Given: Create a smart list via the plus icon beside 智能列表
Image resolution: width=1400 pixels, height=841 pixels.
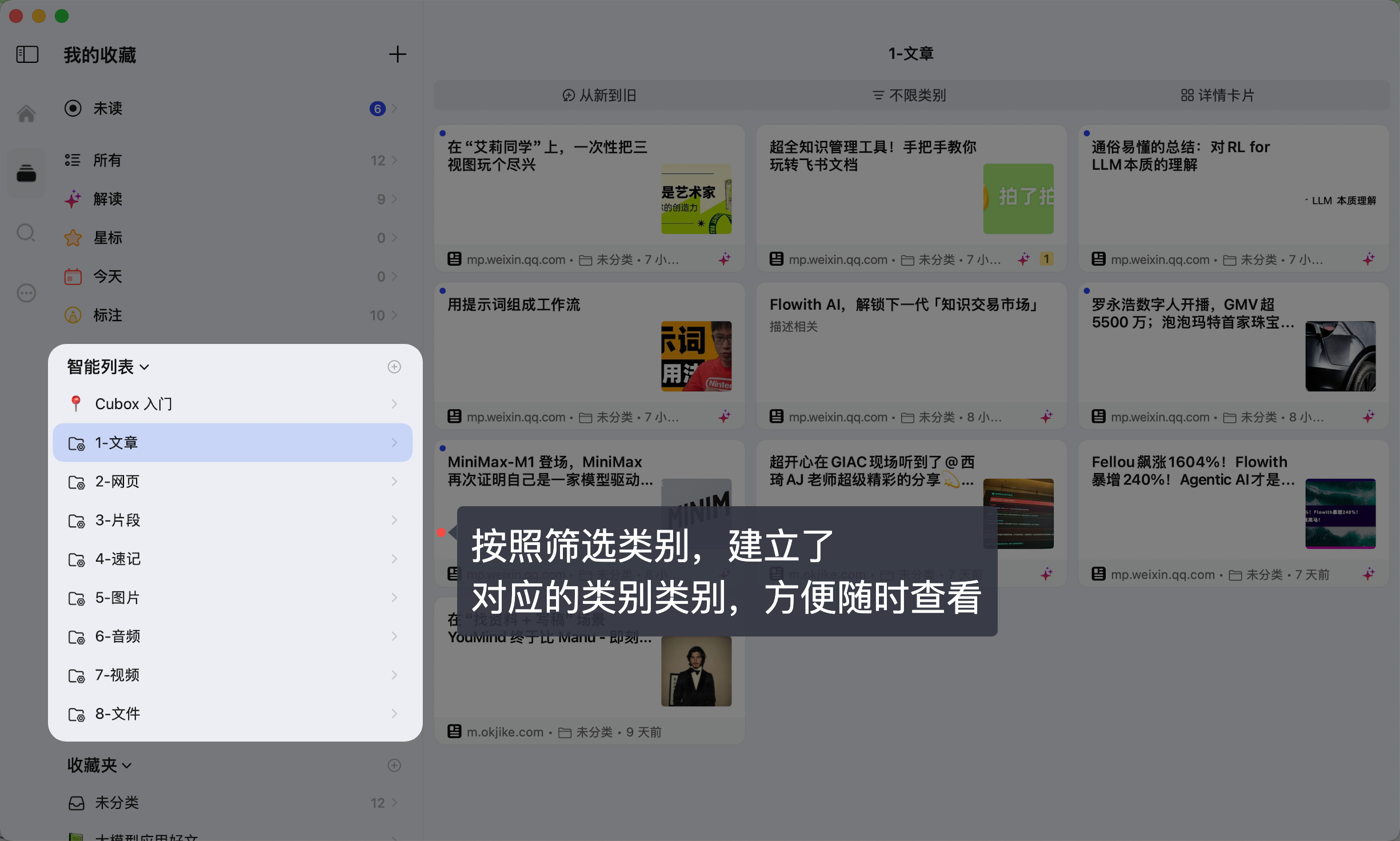Looking at the screenshot, I should pyautogui.click(x=394, y=366).
